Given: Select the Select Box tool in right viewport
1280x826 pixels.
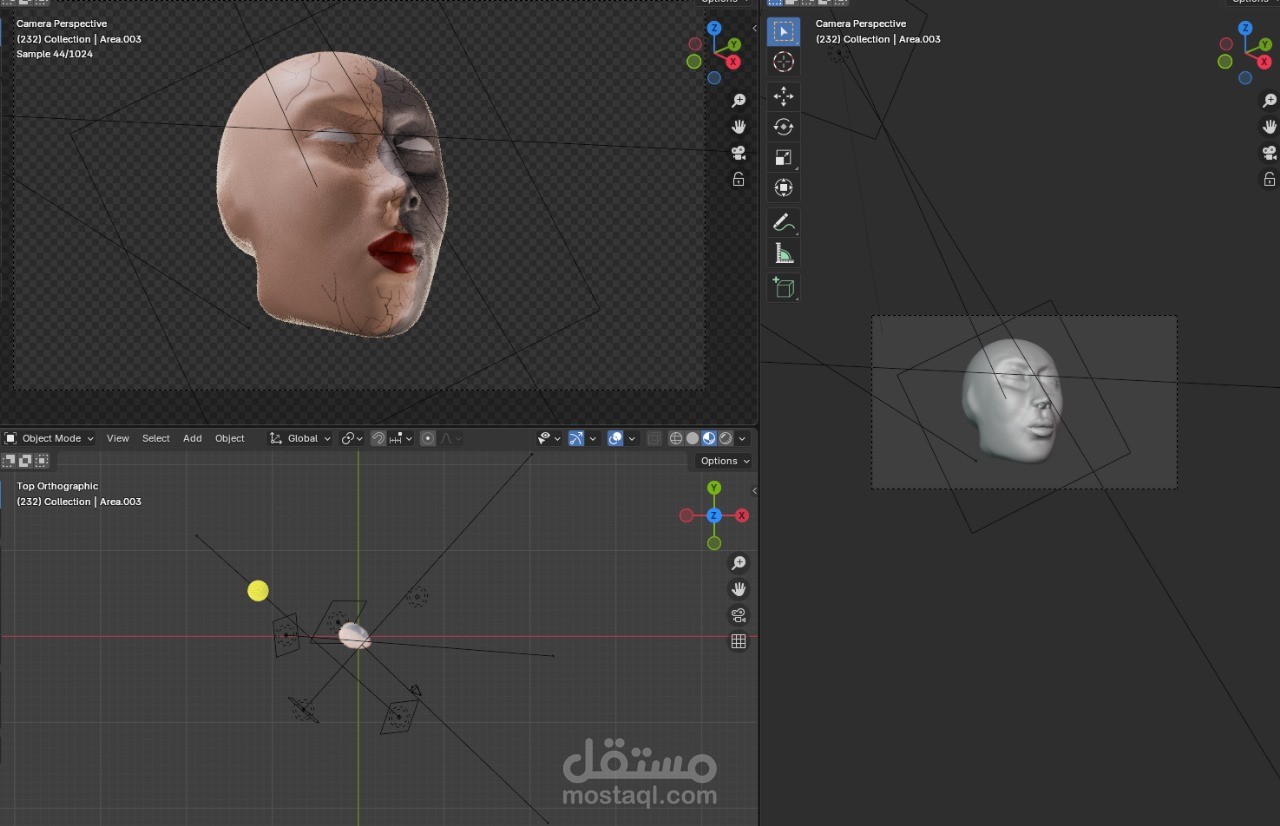Looking at the screenshot, I should pos(783,31).
